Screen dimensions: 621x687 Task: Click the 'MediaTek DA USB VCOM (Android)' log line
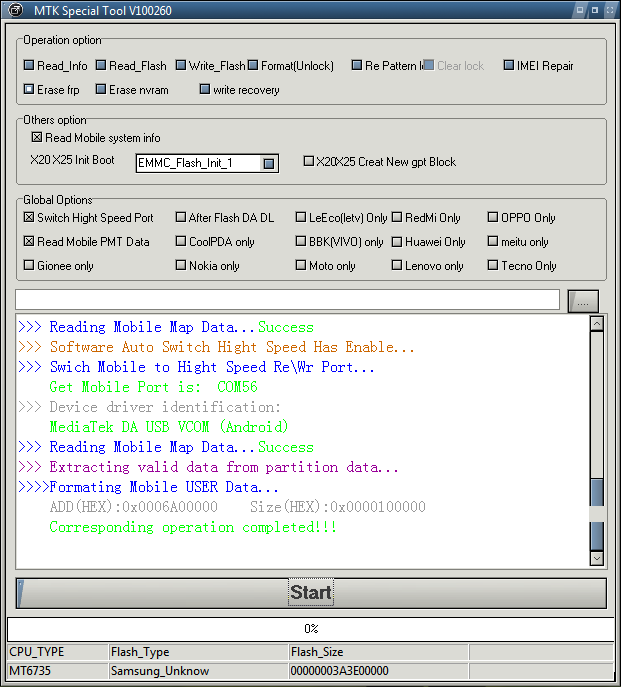[169, 427]
